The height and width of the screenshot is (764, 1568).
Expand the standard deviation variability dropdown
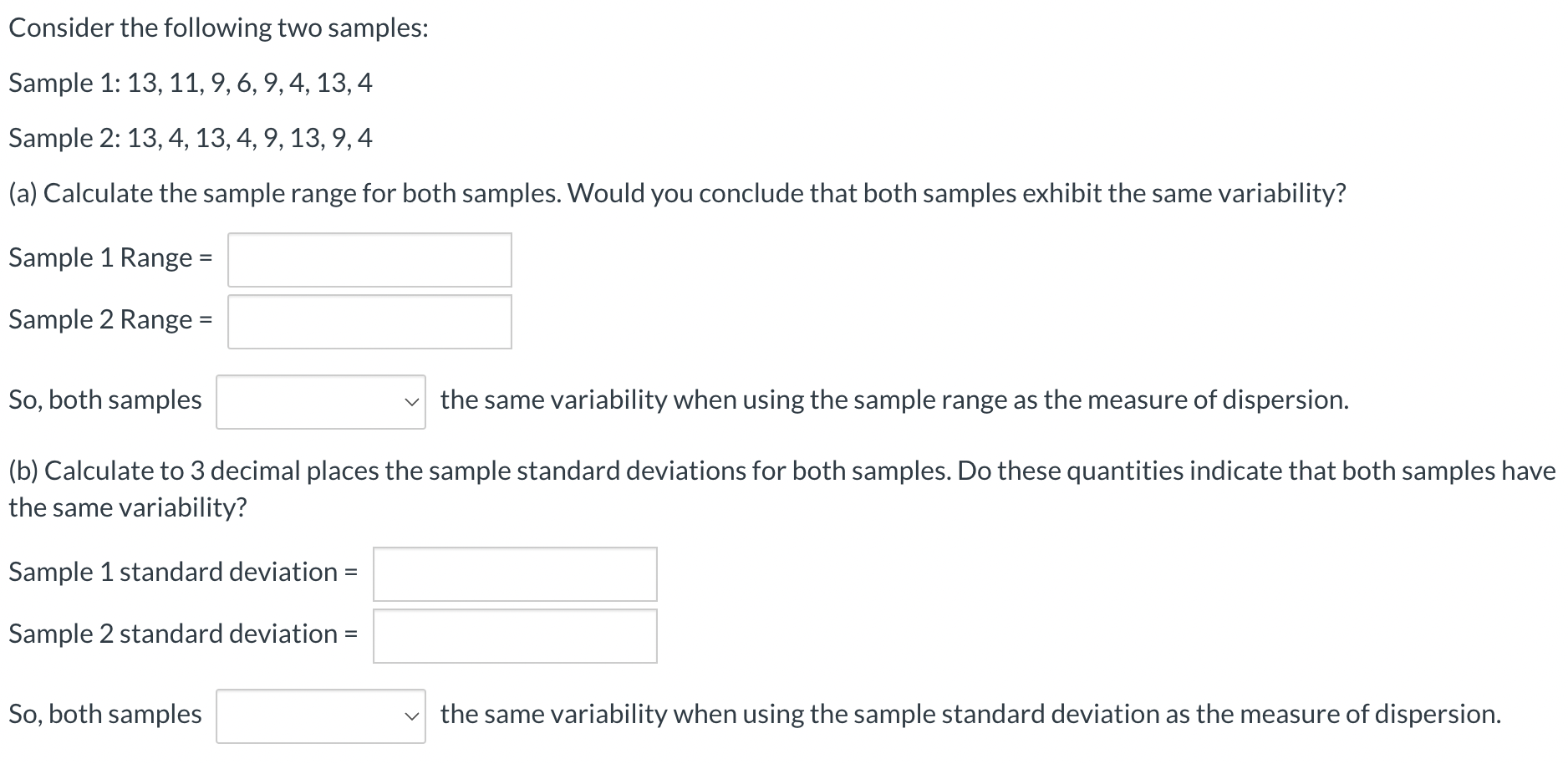click(321, 716)
